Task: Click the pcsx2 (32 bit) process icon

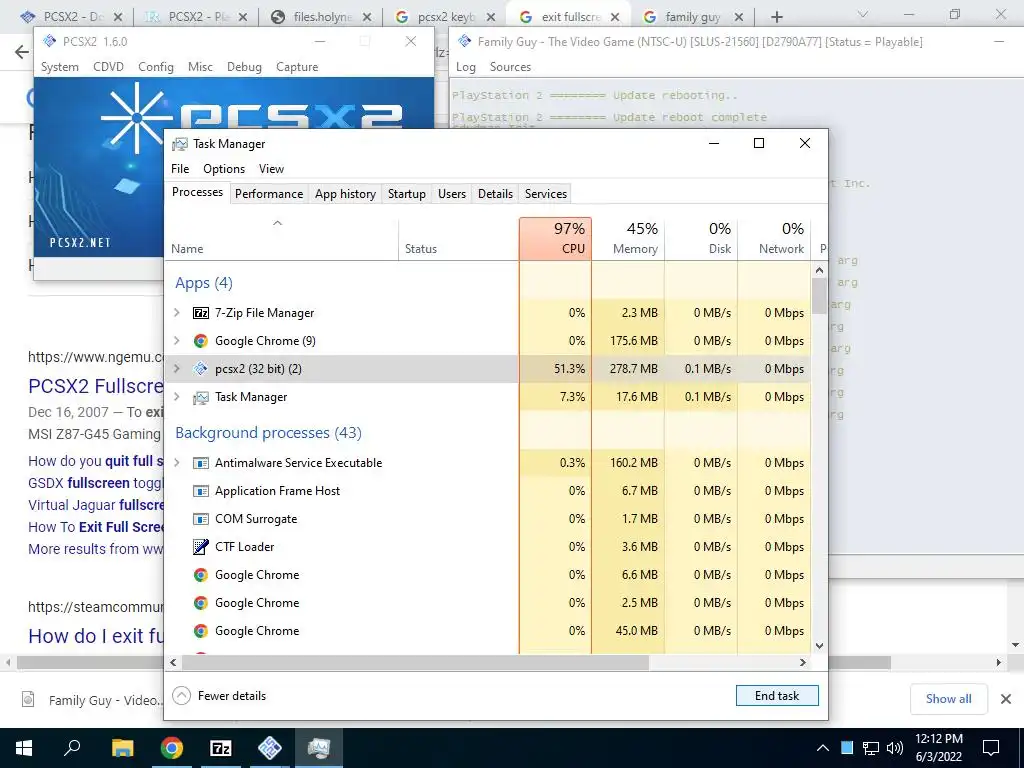Action: tap(200, 369)
